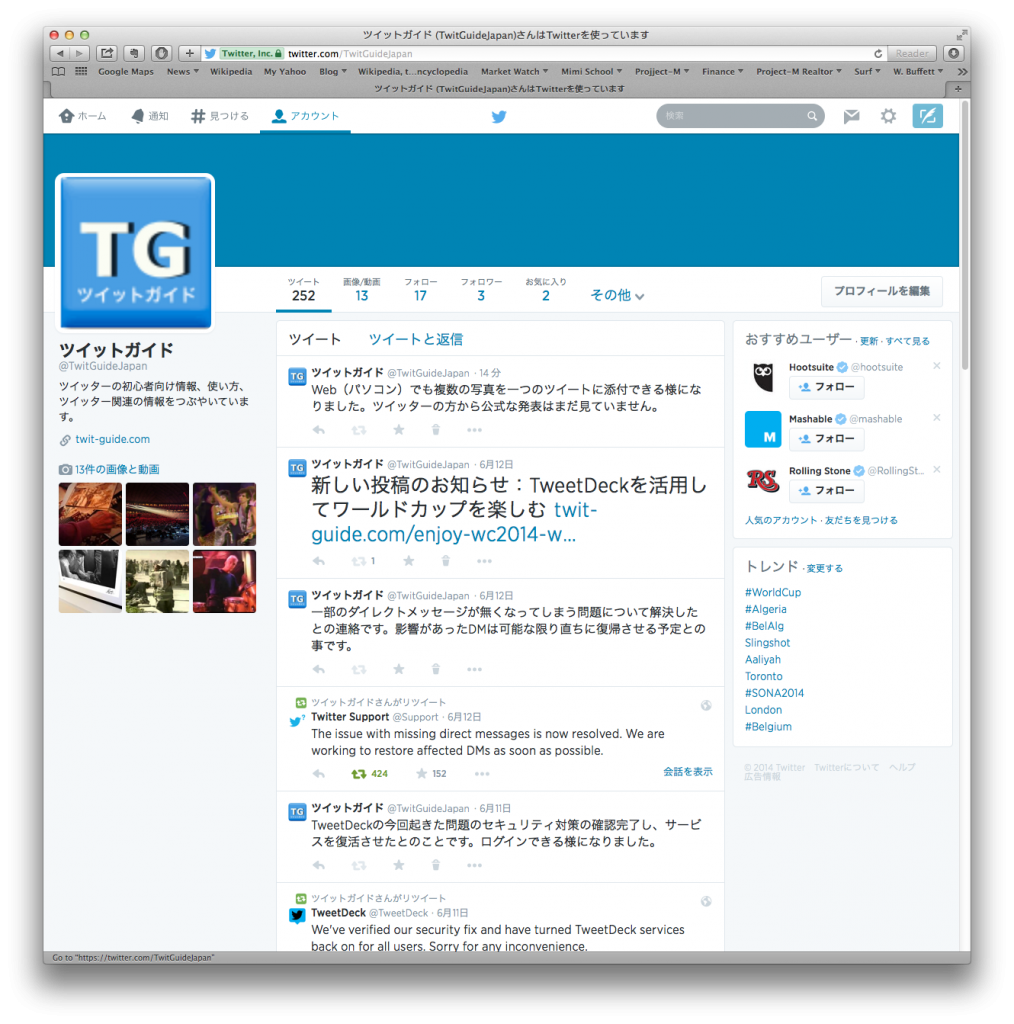Reload page with the refresh icon
This screenshot has height=1024, width=1014.
tap(878, 54)
